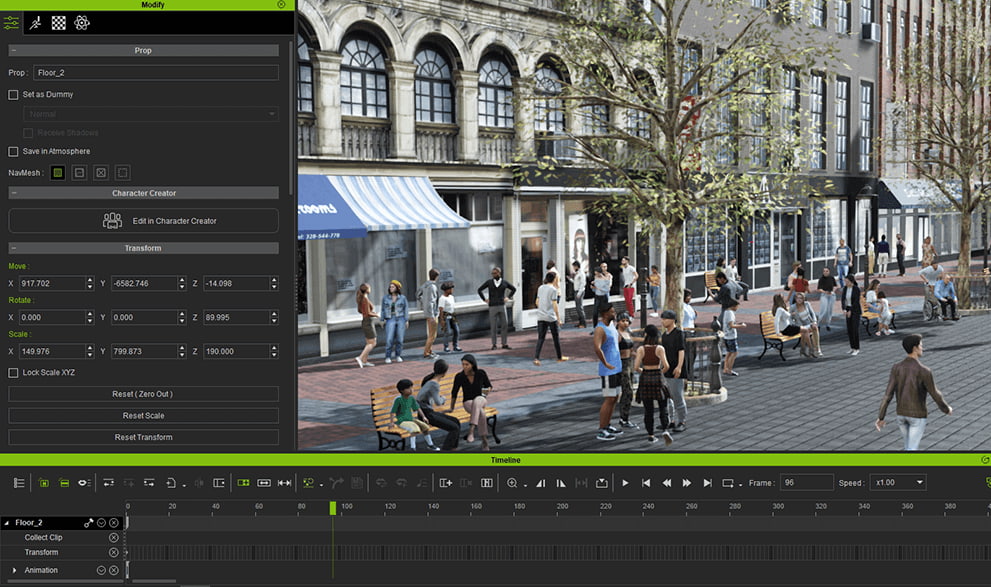Open the Speed x1.00 dropdown
The height and width of the screenshot is (587, 991).
pos(897,483)
